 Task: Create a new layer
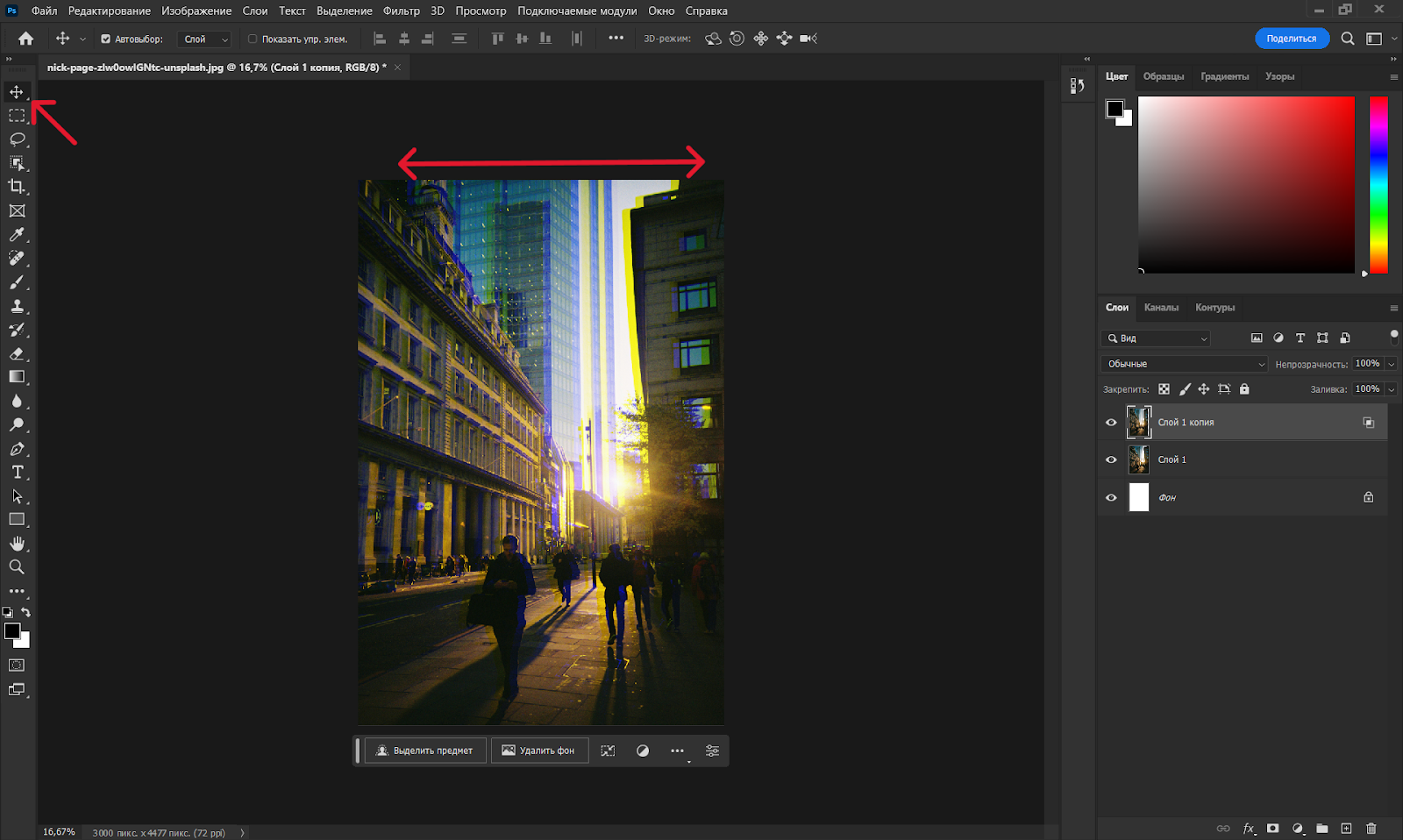tap(1347, 828)
